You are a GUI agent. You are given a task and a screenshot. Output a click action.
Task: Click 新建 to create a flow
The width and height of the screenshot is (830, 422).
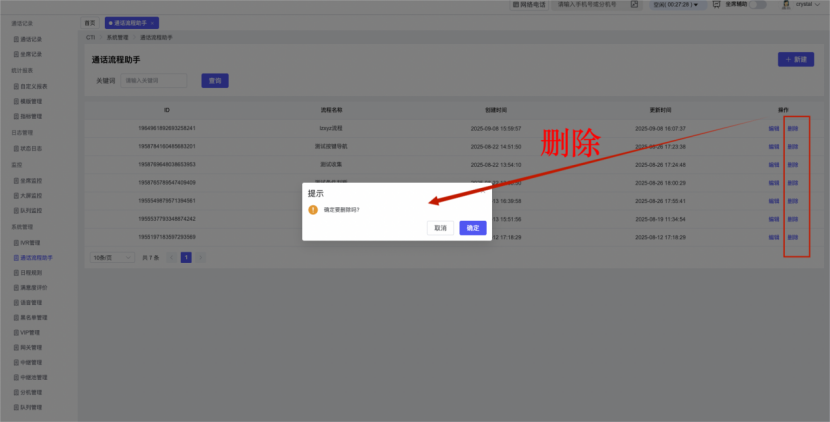[x=794, y=60]
